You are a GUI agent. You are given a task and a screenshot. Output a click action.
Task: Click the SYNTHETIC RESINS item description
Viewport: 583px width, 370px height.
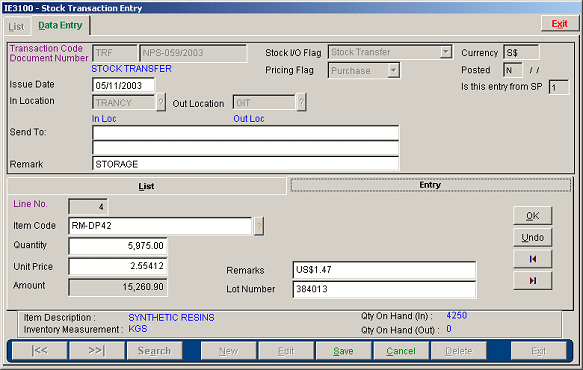click(x=171, y=318)
